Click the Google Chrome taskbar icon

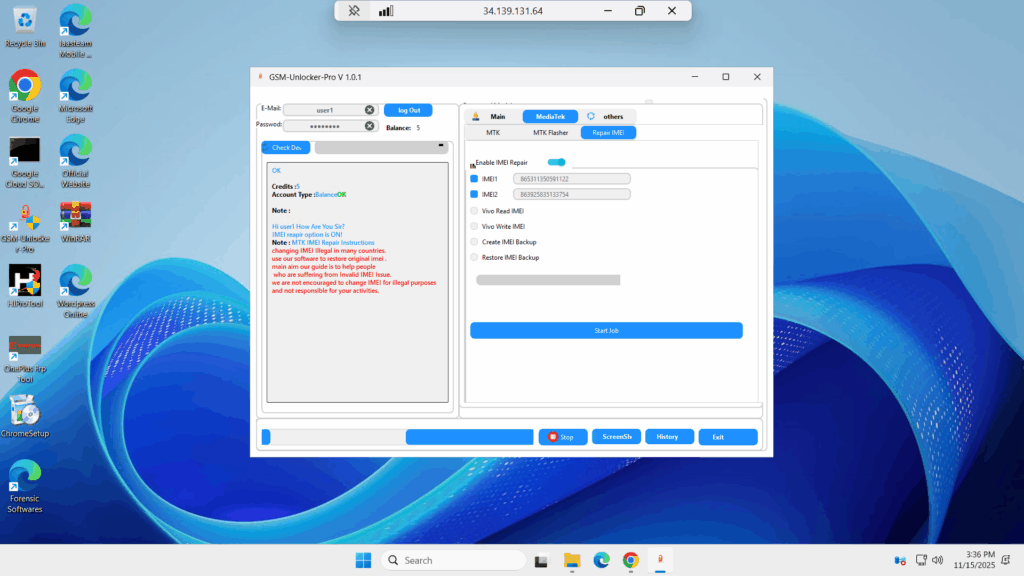[630, 560]
